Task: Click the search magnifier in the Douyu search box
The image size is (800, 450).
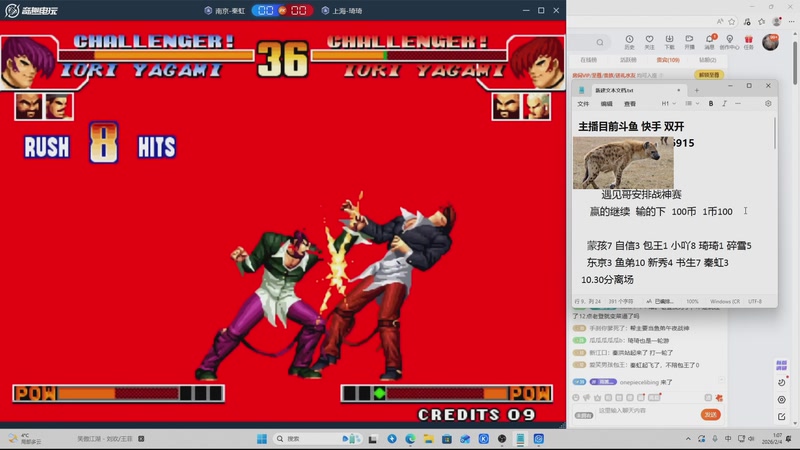Action: (x=600, y=42)
